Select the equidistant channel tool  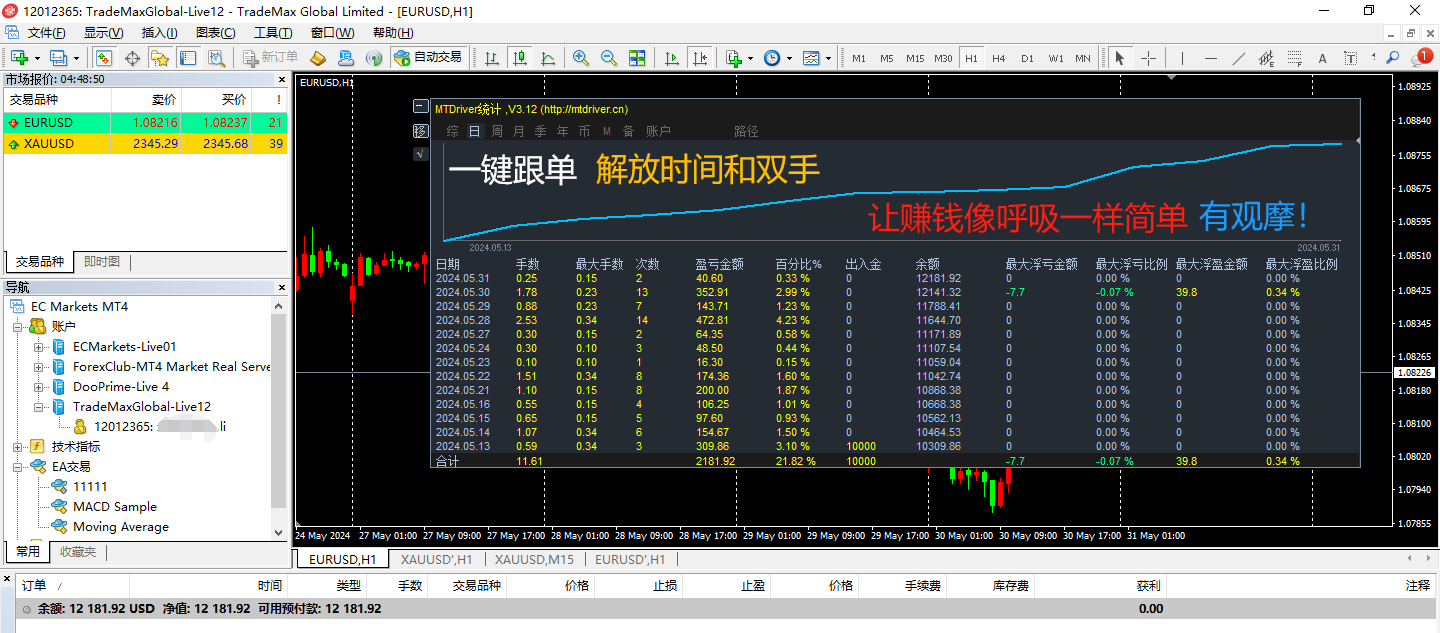[x=1267, y=58]
